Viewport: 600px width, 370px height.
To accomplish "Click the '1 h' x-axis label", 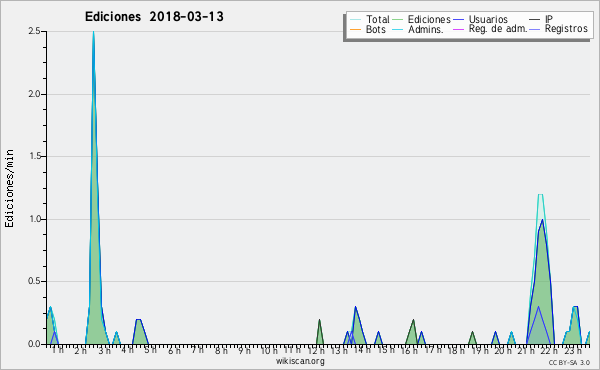I will tap(57, 350).
